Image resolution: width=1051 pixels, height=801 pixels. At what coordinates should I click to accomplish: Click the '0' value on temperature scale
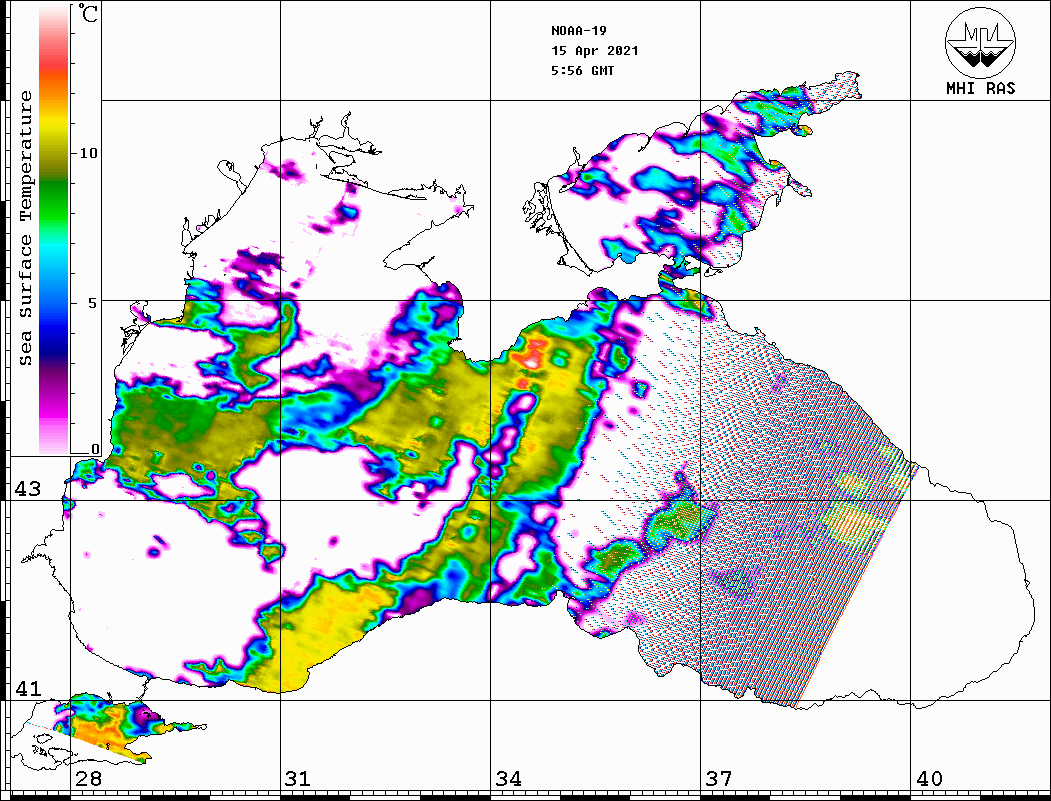coord(95,449)
